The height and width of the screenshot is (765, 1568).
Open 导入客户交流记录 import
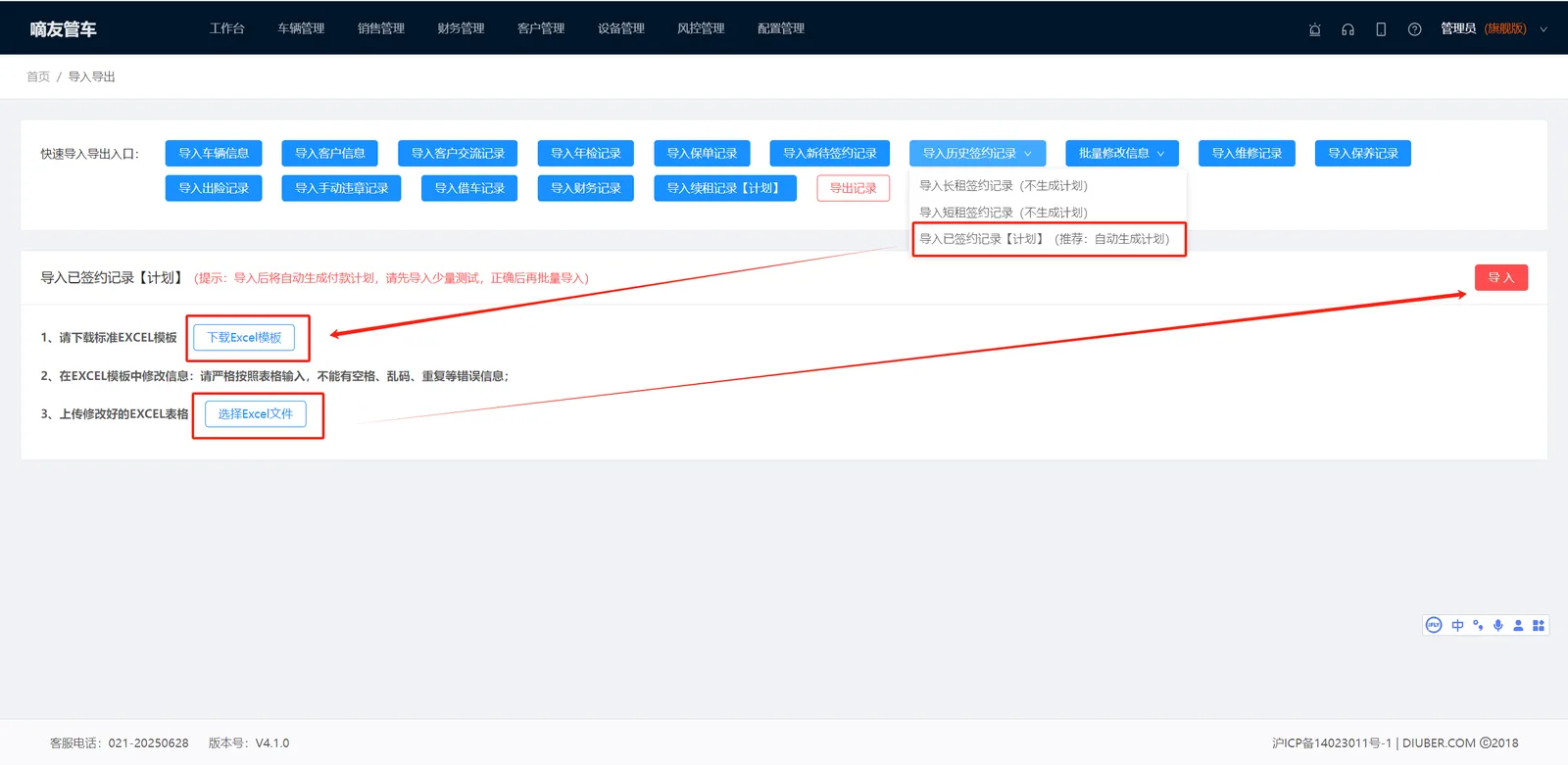point(458,153)
